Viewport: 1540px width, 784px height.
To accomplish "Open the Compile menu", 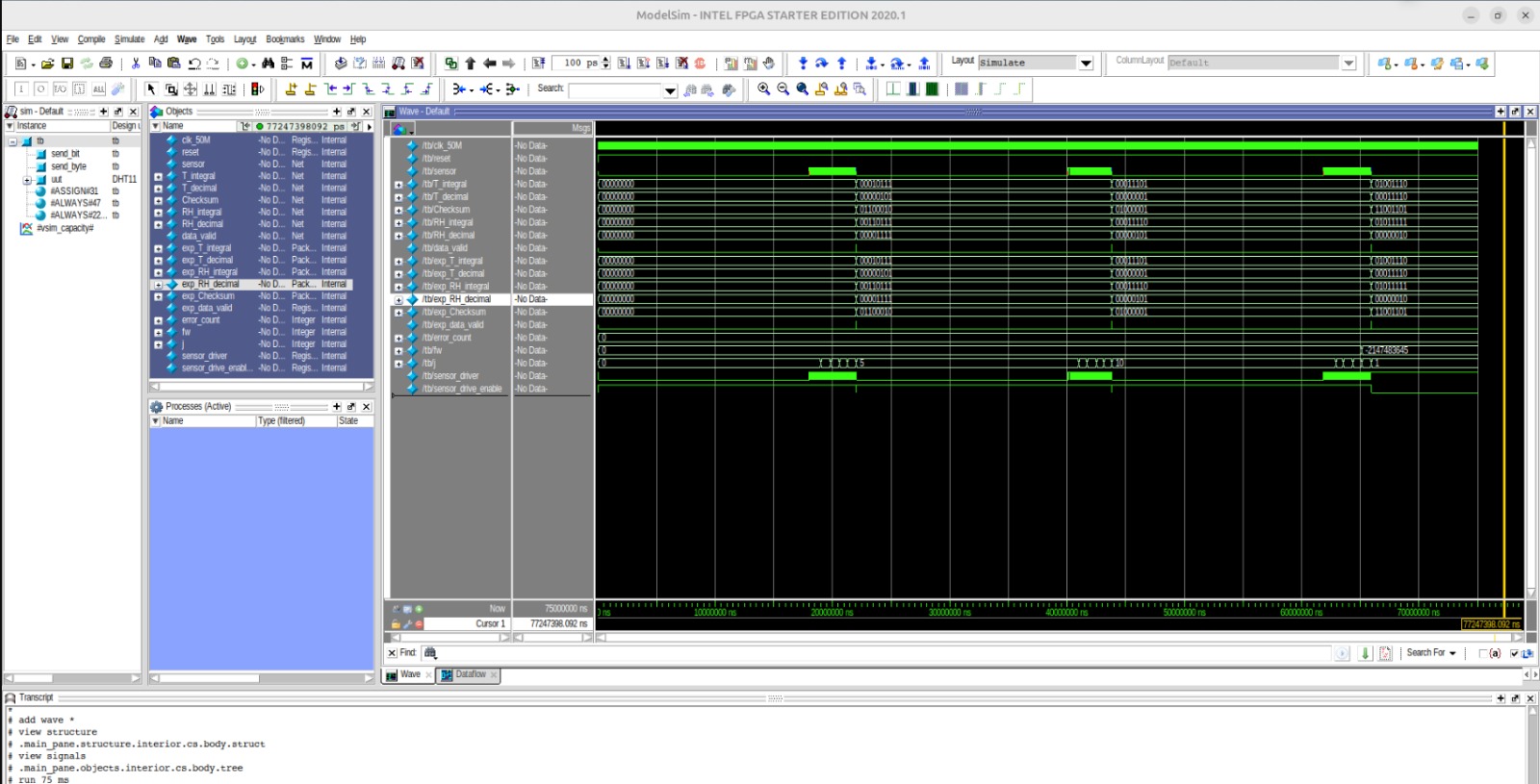I will coord(91,39).
